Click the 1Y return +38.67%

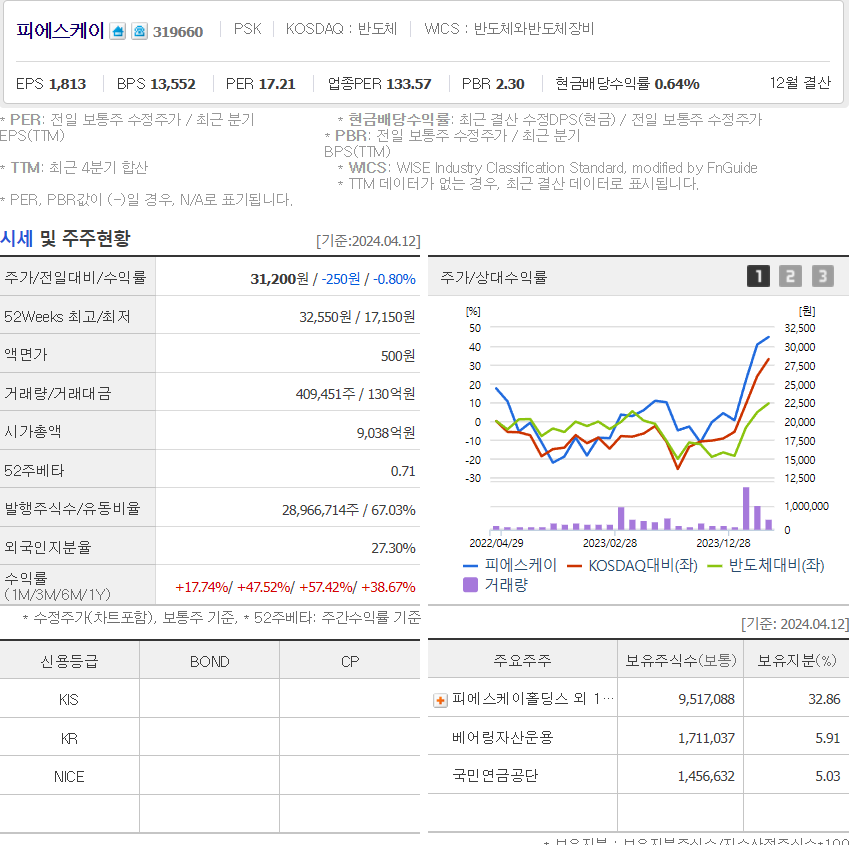(388, 587)
